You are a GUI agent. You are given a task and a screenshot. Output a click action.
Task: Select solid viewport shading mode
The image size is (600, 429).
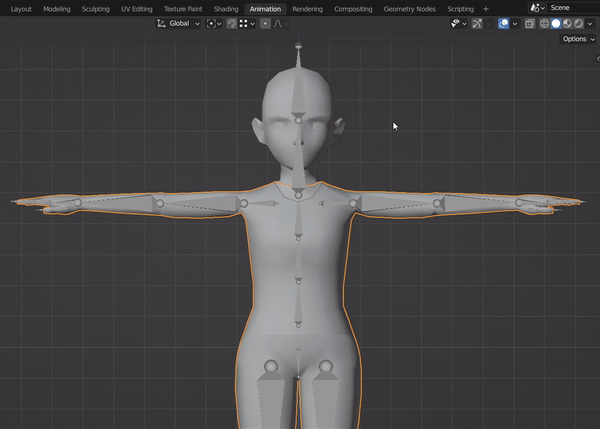pyautogui.click(x=556, y=23)
